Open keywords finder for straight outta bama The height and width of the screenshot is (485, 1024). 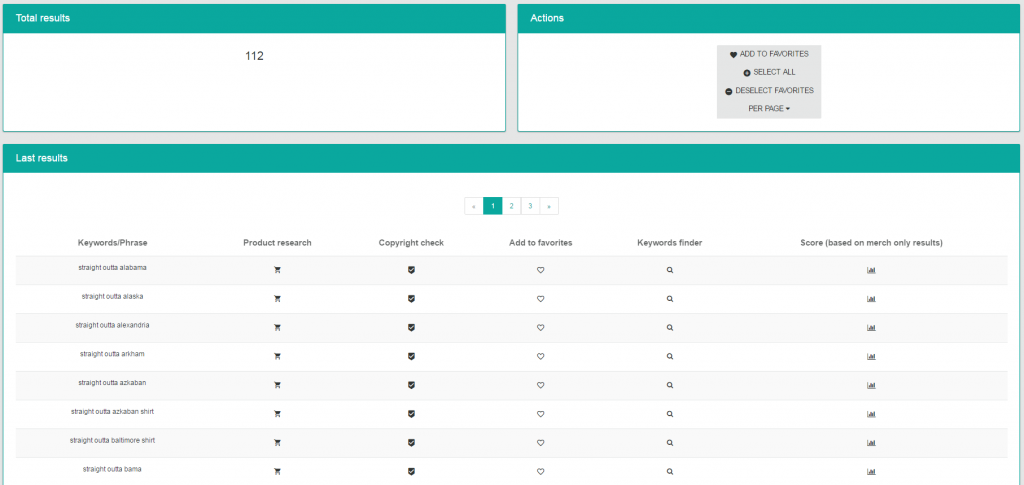(x=669, y=471)
